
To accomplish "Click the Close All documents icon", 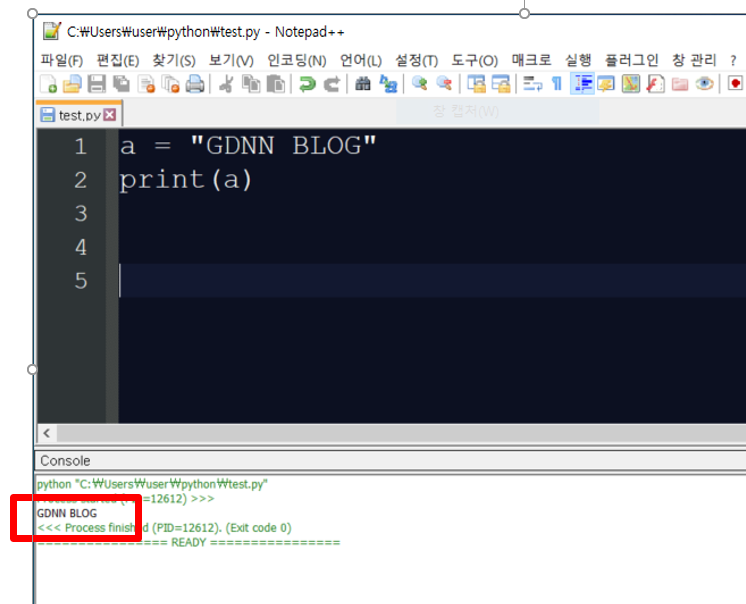I will (x=170, y=84).
